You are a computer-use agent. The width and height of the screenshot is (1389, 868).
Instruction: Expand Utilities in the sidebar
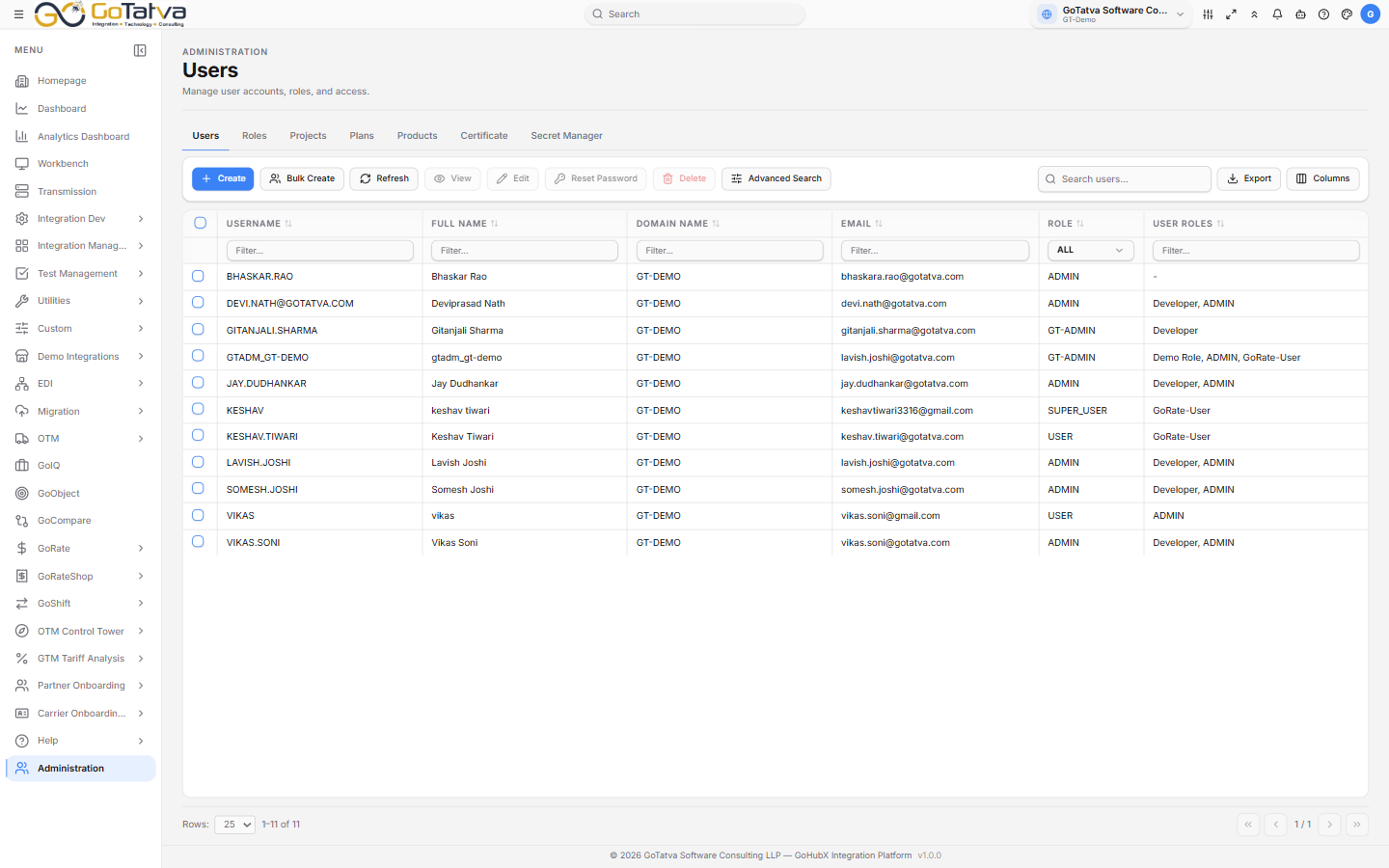[80, 301]
